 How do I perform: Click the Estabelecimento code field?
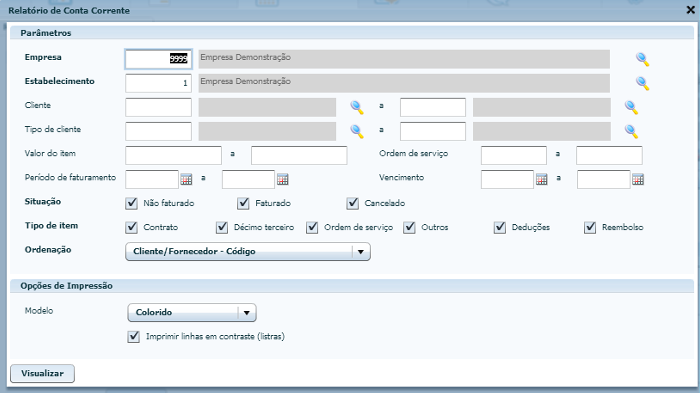coord(158,83)
